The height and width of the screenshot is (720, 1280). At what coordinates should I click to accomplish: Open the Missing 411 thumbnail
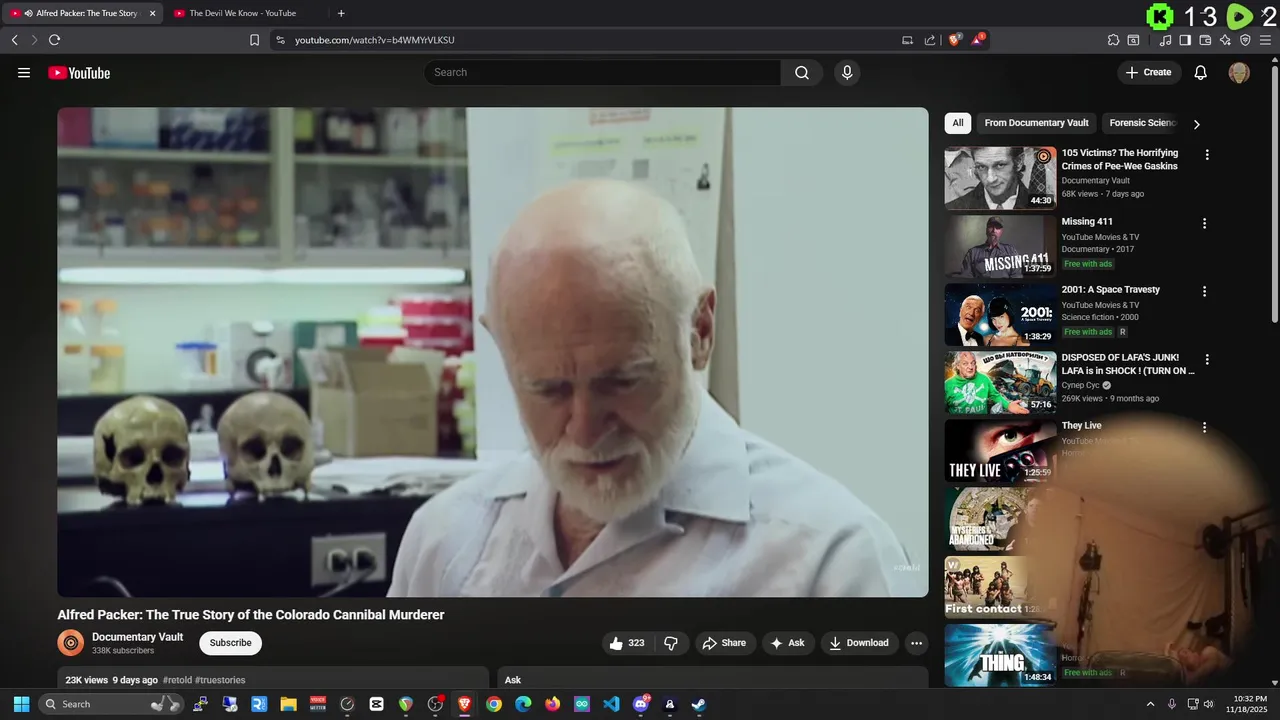pos(1000,246)
